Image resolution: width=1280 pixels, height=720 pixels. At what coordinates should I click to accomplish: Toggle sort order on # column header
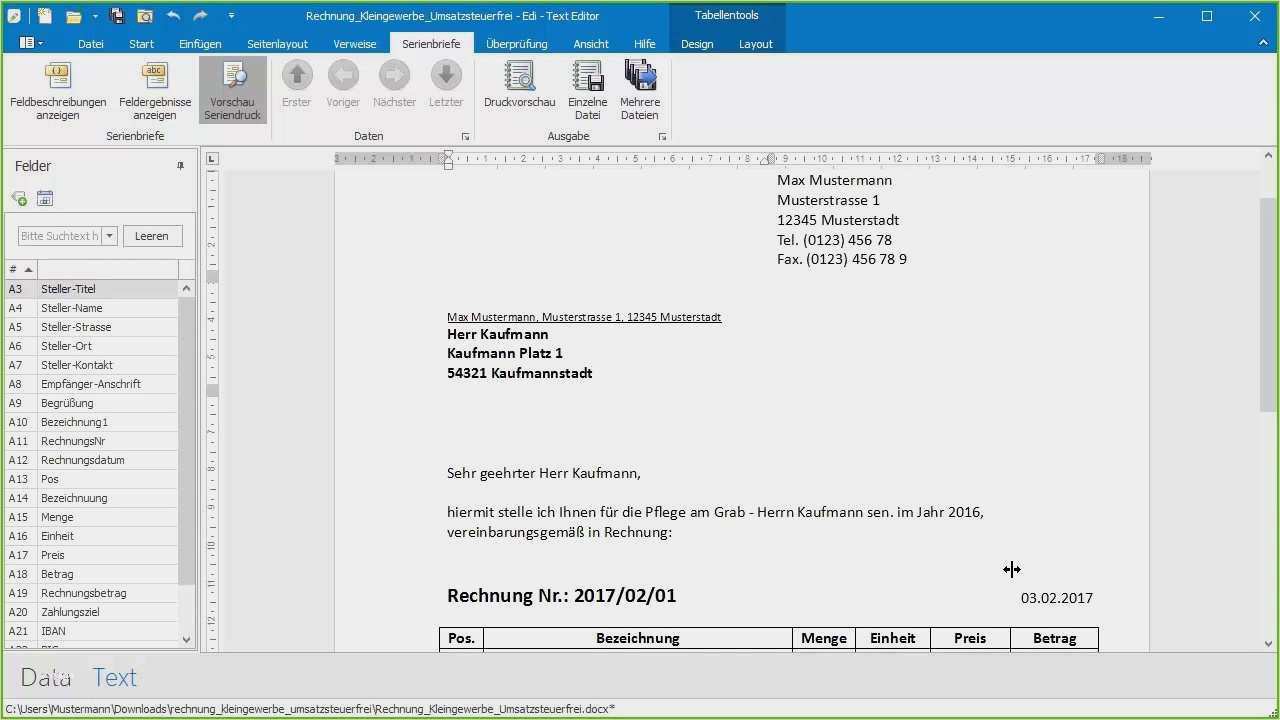pyautogui.click(x=20, y=270)
